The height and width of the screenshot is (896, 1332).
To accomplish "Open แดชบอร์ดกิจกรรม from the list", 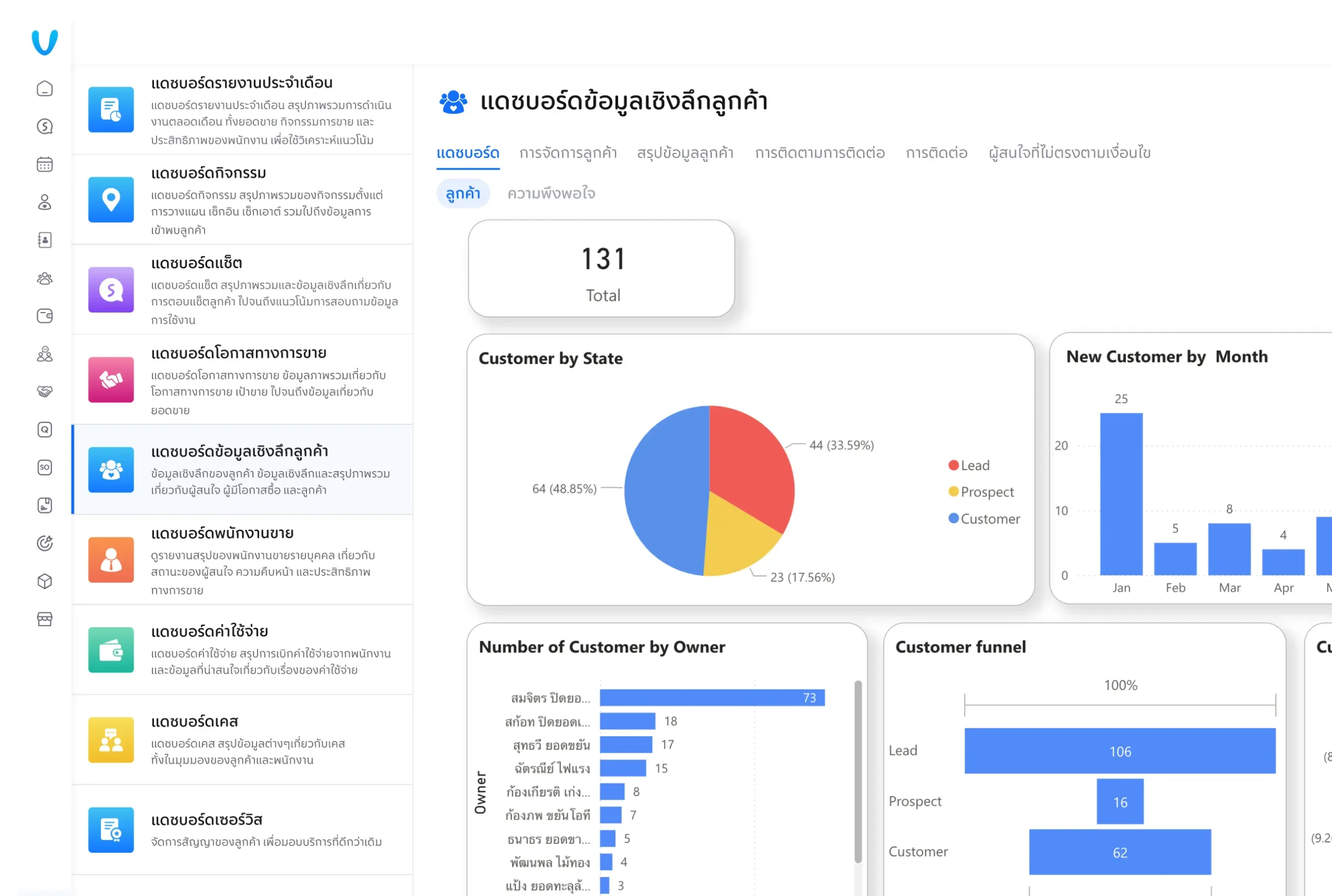I will tap(242, 199).
